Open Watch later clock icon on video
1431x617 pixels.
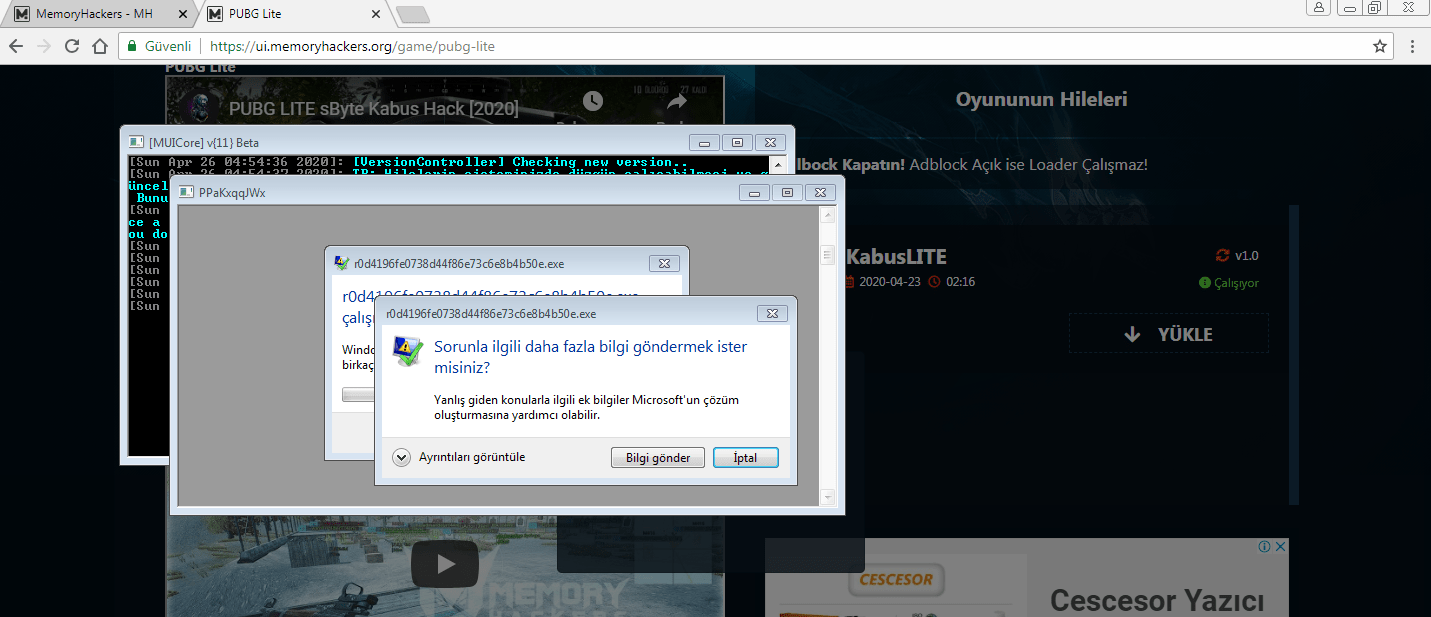pos(593,101)
